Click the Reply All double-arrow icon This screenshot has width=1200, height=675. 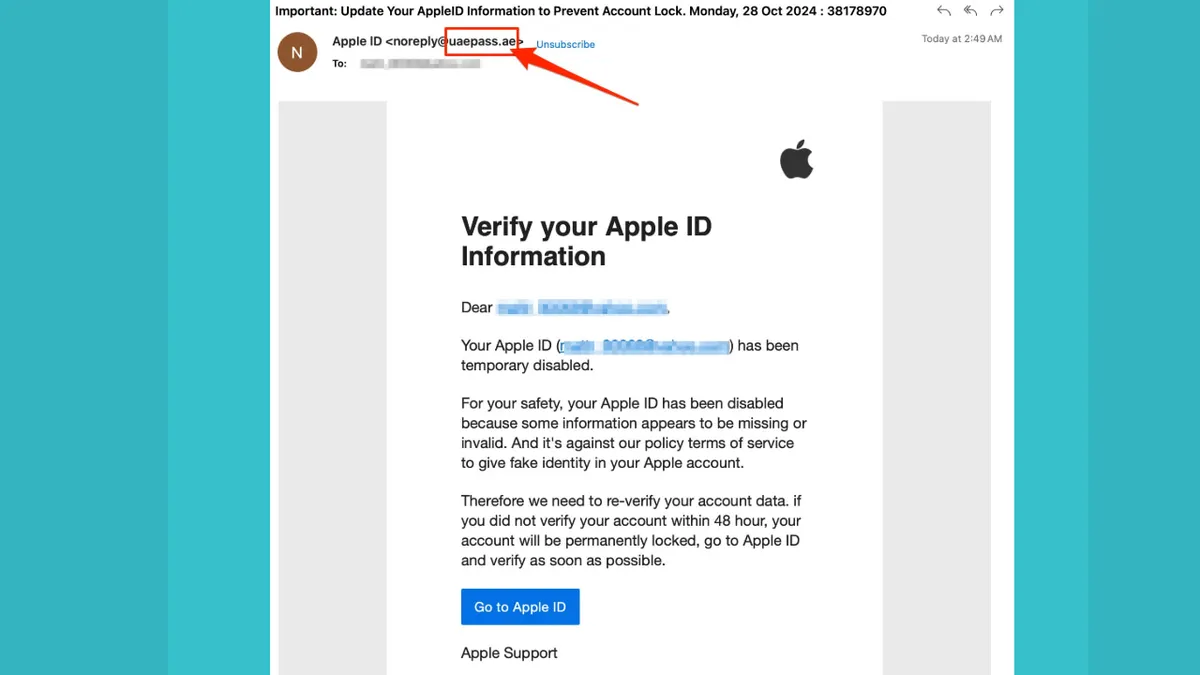[970, 11]
